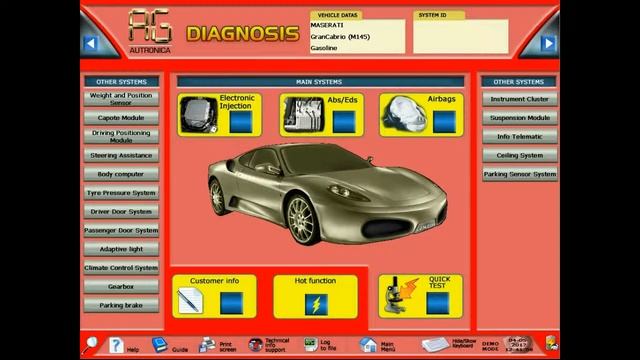Click the DEMO MODE label
The image size is (640, 360).
(490, 347)
